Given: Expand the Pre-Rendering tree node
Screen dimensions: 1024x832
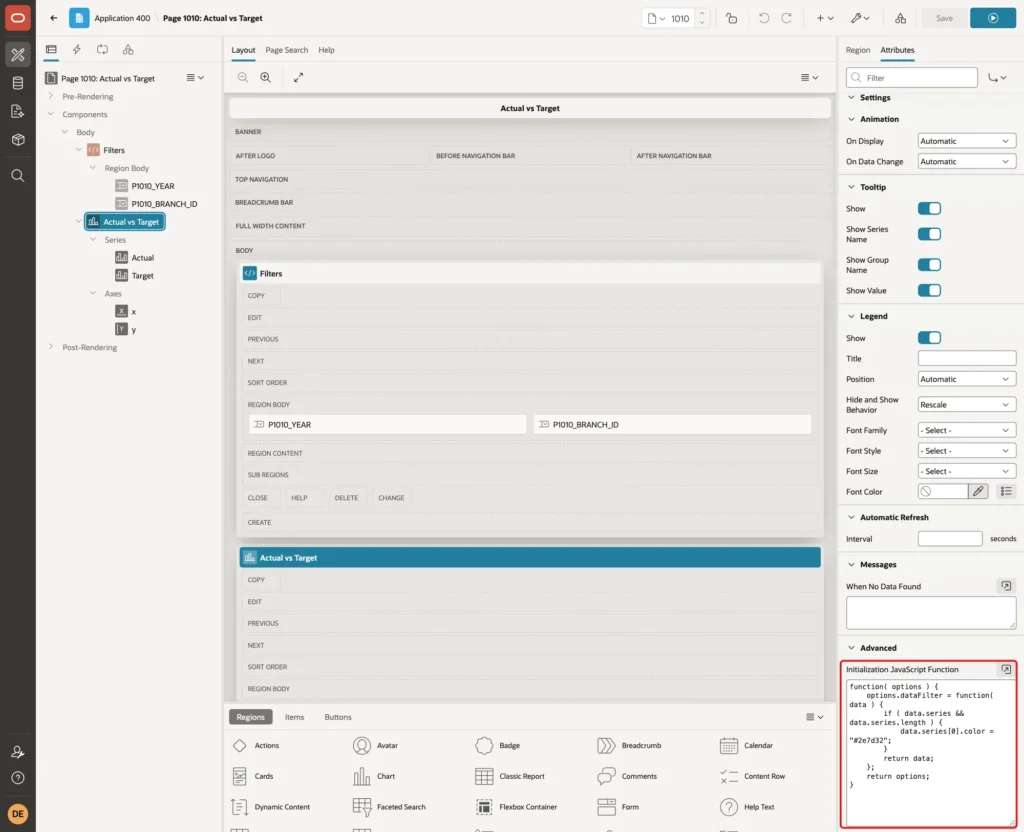Looking at the screenshot, I should click(50, 96).
